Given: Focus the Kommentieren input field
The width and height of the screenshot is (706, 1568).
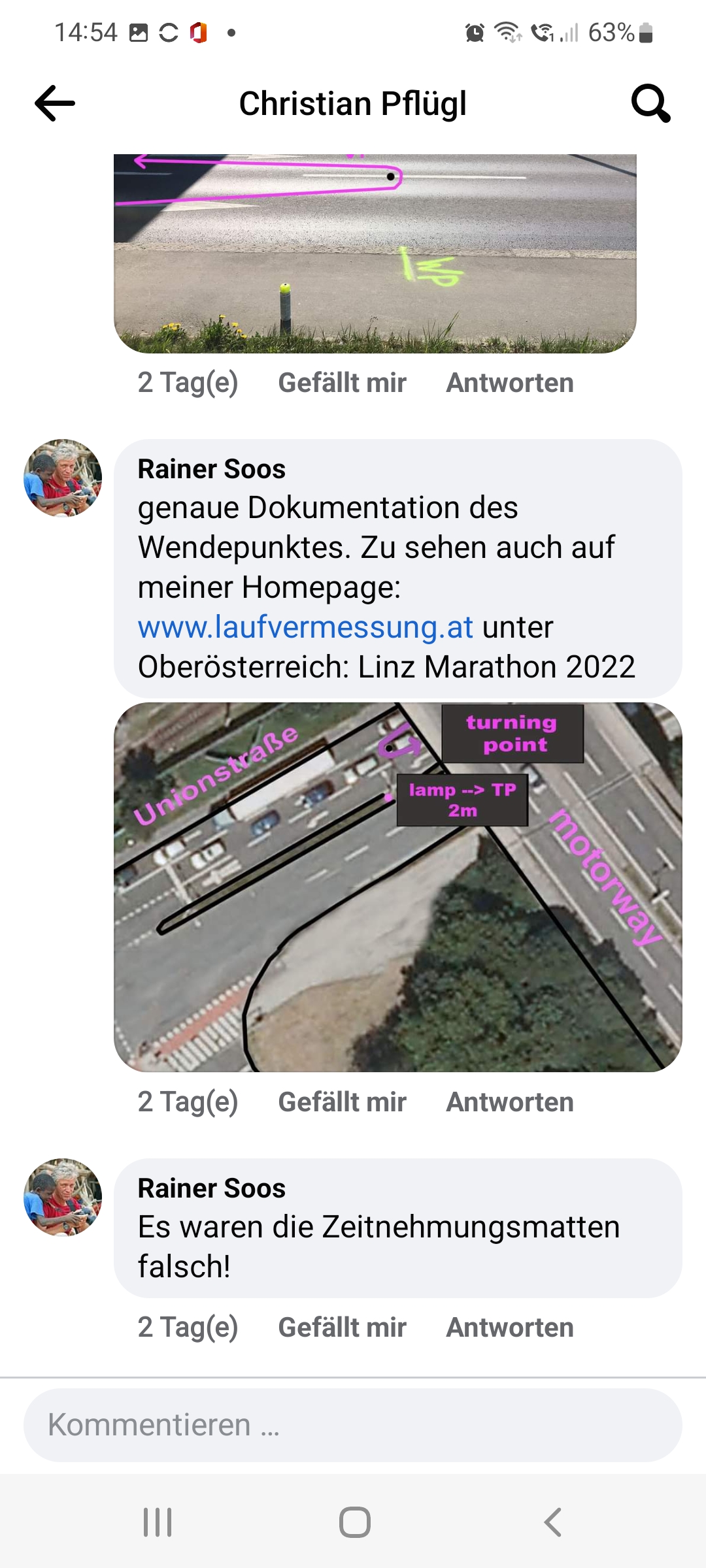Looking at the screenshot, I should click(353, 1425).
